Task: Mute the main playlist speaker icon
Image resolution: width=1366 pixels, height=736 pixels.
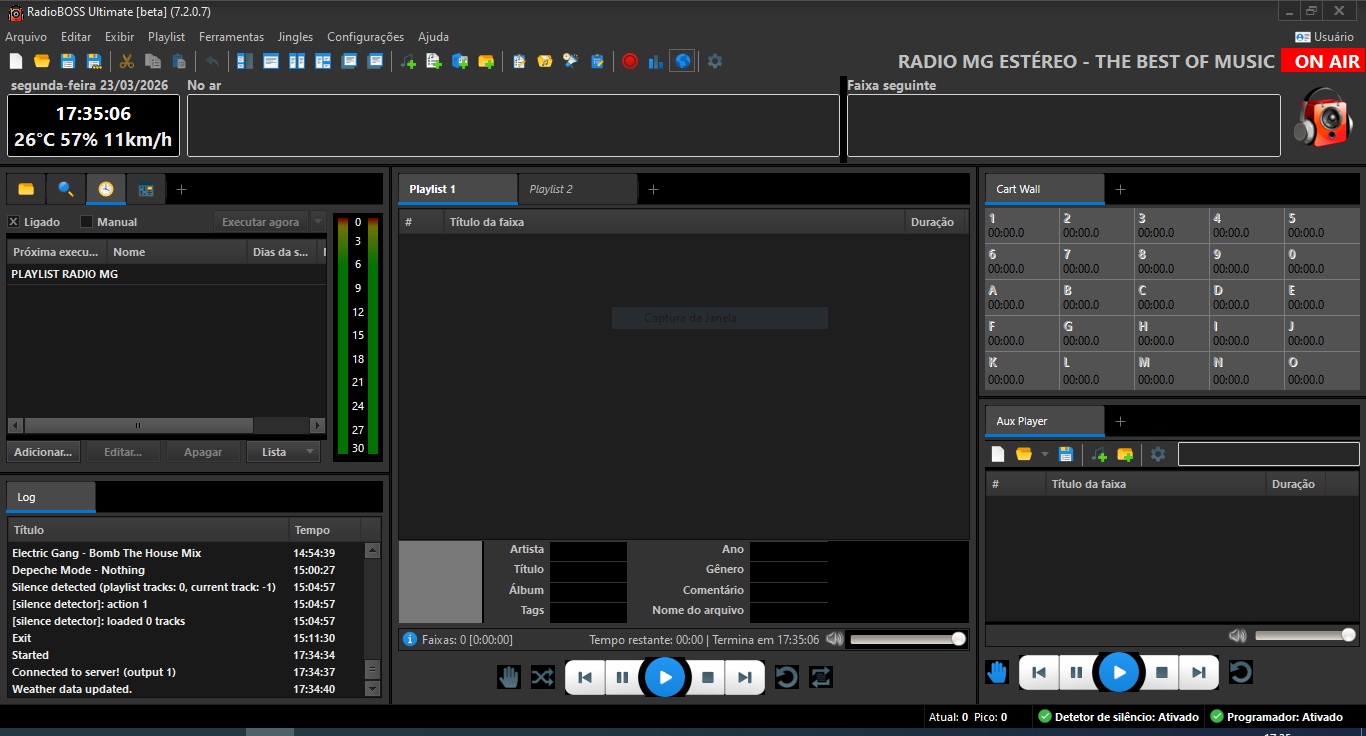Action: pos(835,639)
